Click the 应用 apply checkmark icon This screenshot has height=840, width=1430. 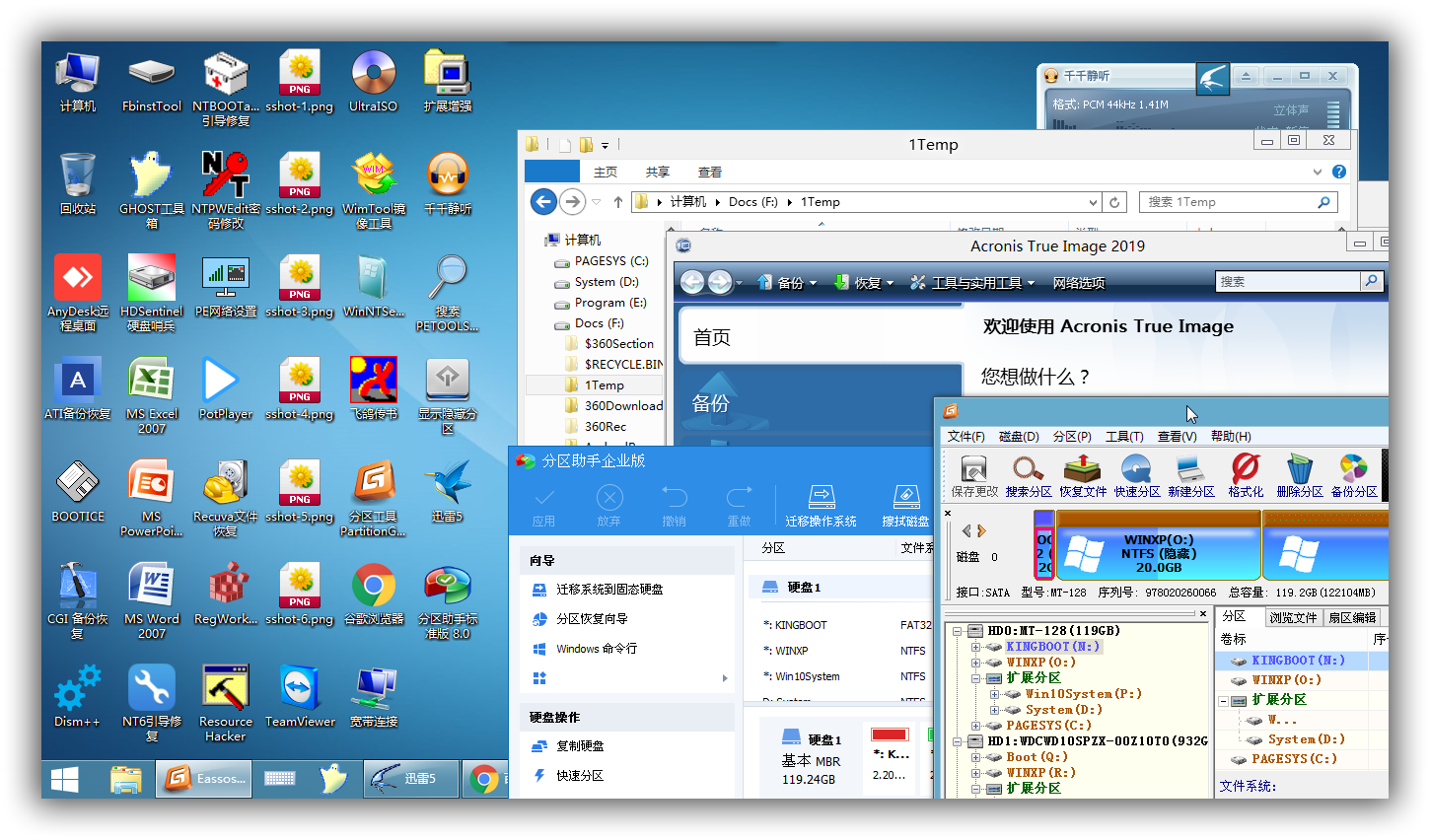(544, 506)
